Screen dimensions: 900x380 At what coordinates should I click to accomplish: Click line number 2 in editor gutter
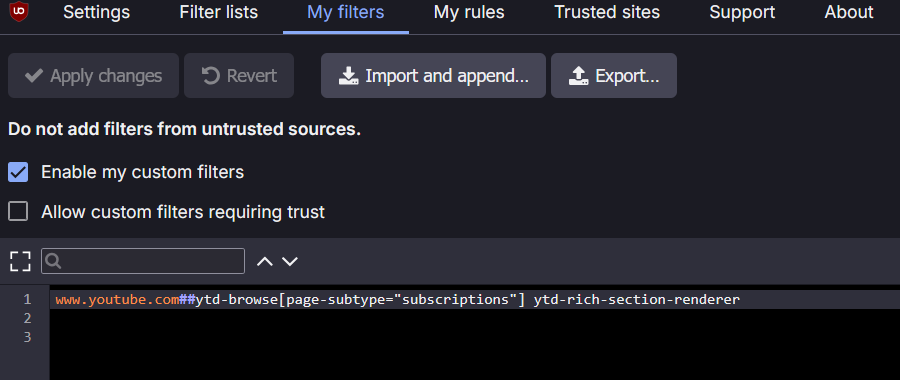coord(27,318)
